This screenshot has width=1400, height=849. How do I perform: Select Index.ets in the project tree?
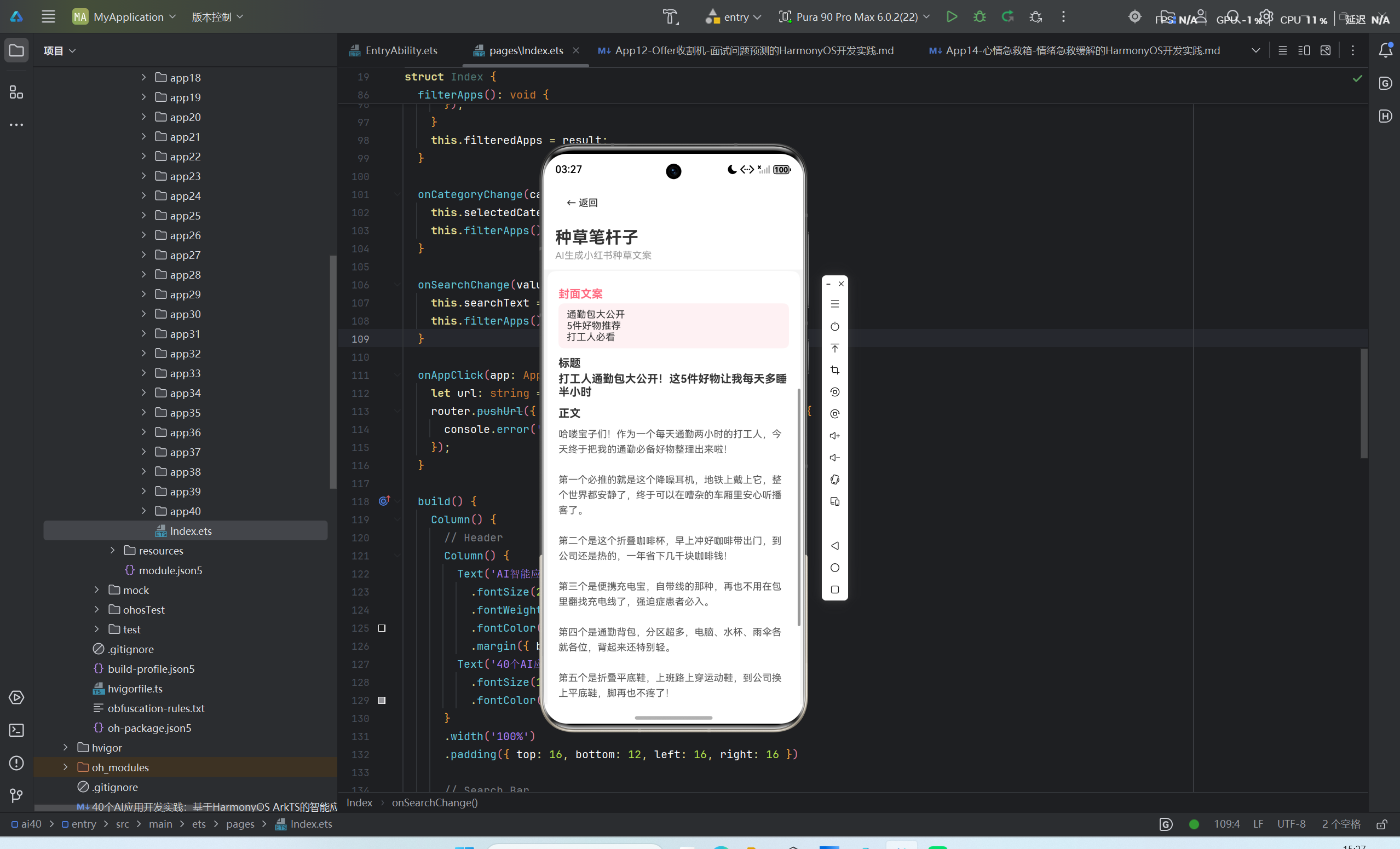click(x=185, y=531)
